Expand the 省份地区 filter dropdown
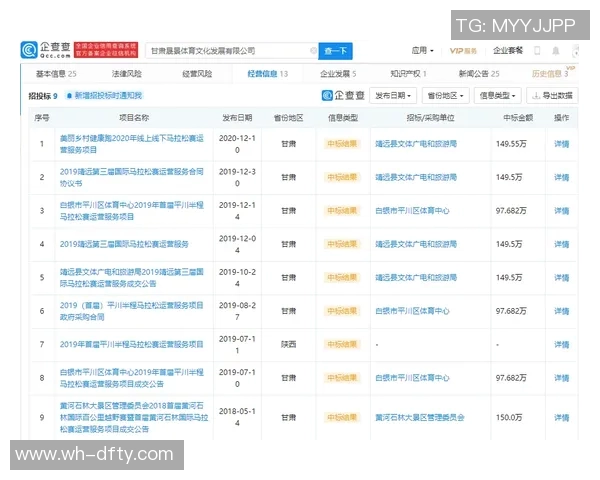600x480 pixels. tap(445, 95)
